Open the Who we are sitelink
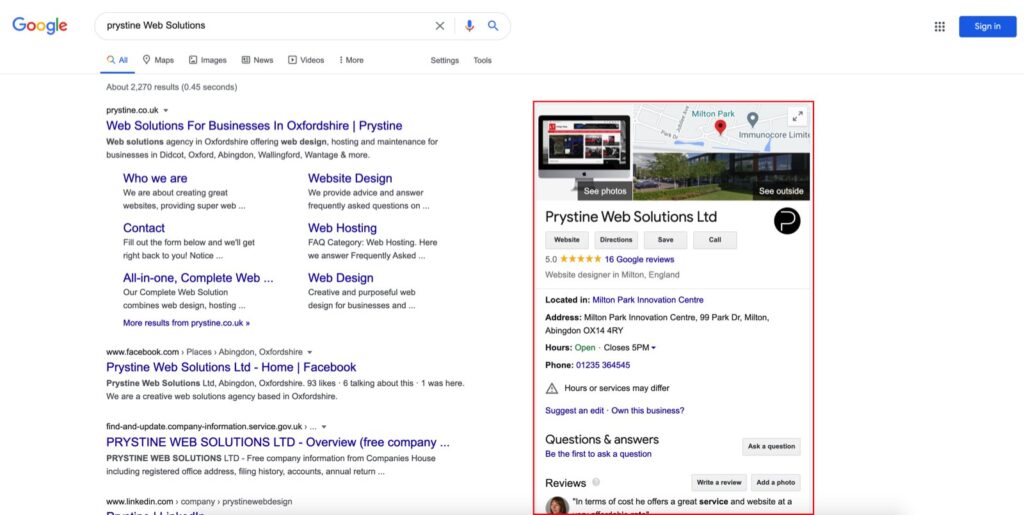 click(155, 178)
